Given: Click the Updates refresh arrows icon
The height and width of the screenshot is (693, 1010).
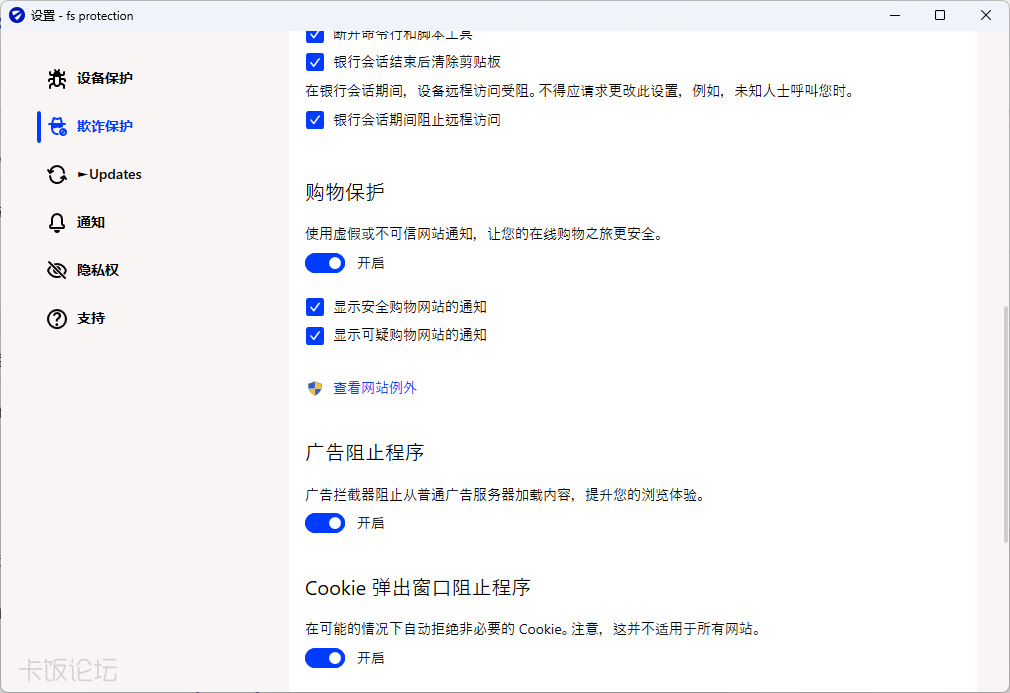Looking at the screenshot, I should tap(57, 175).
